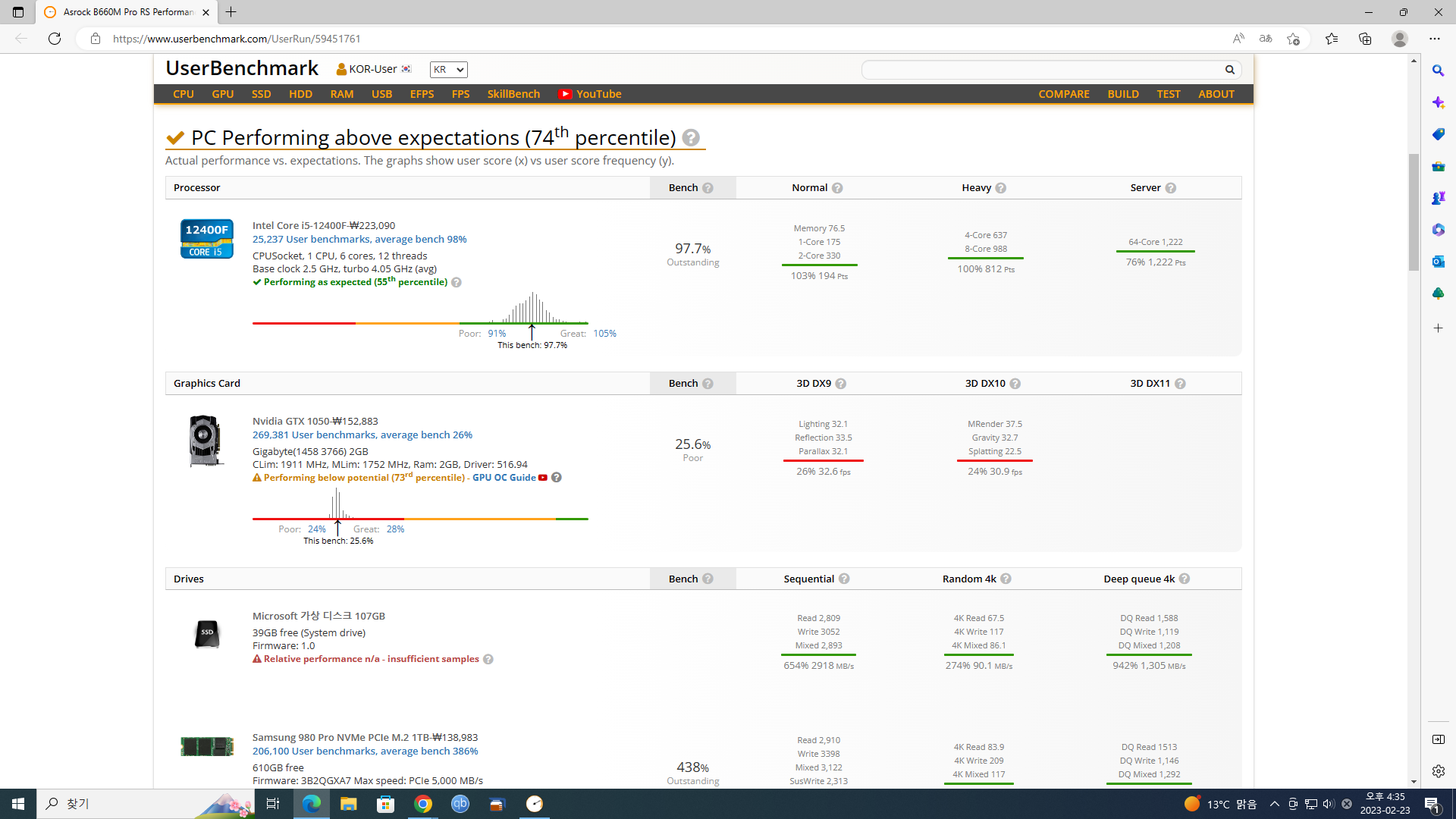The width and height of the screenshot is (1456, 819).
Task: Open the YouTube link in nav bar
Action: pos(590,94)
